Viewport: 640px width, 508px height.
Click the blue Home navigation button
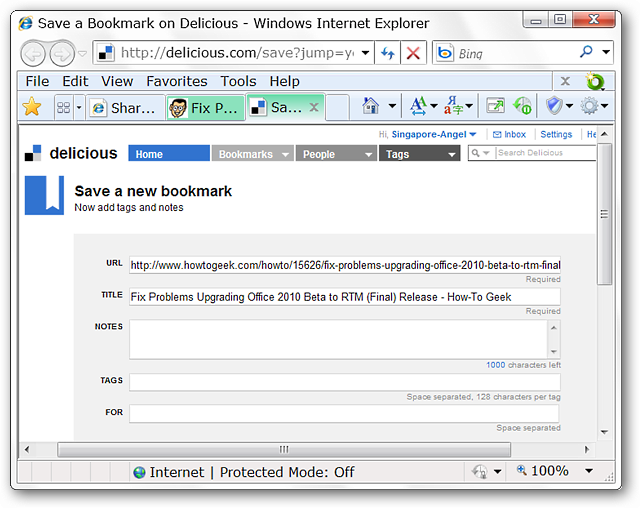(169, 153)
